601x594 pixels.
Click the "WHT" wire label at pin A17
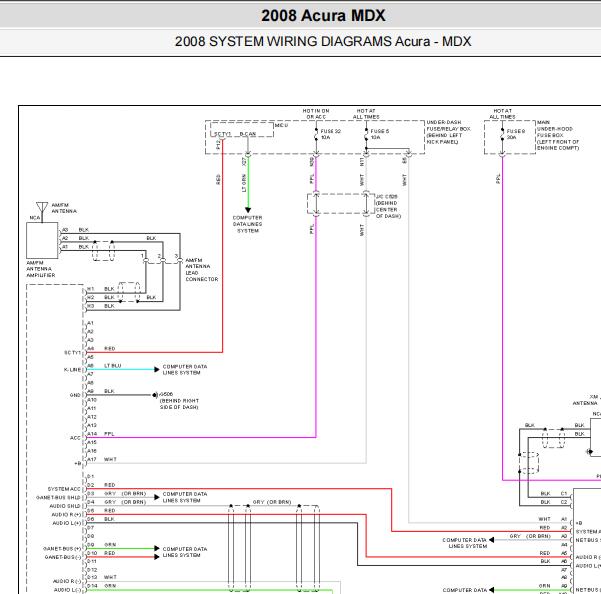point(110,459)
